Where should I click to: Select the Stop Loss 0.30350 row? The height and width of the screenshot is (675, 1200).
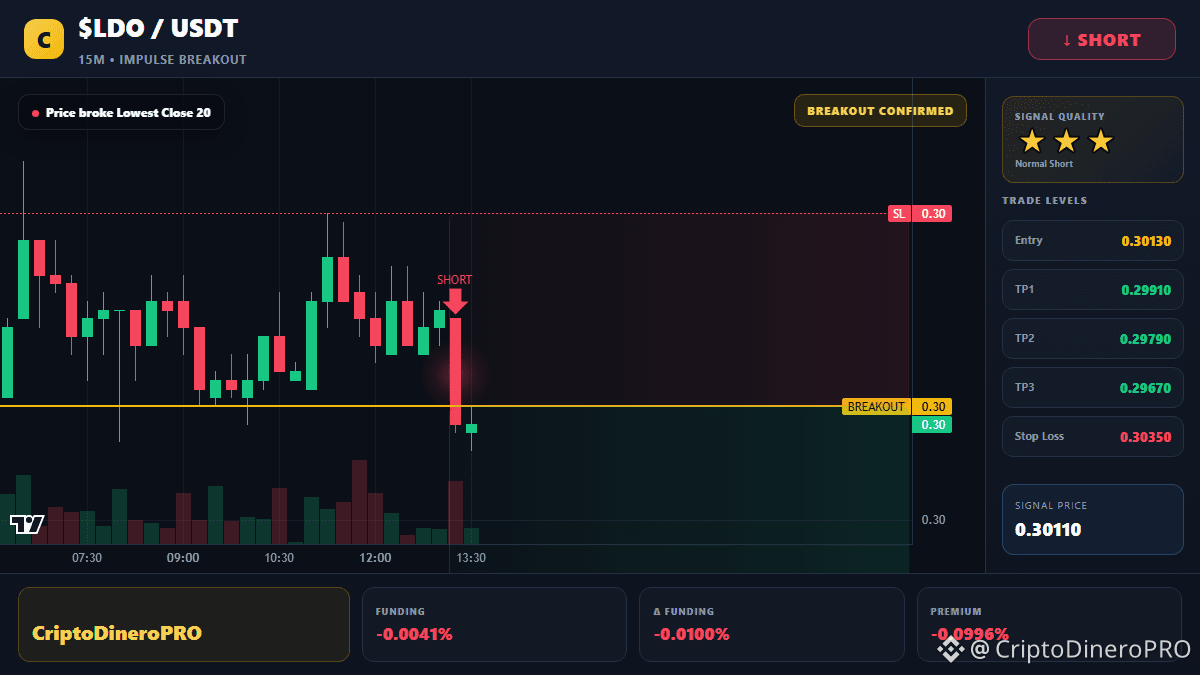tap(1092, 436)
